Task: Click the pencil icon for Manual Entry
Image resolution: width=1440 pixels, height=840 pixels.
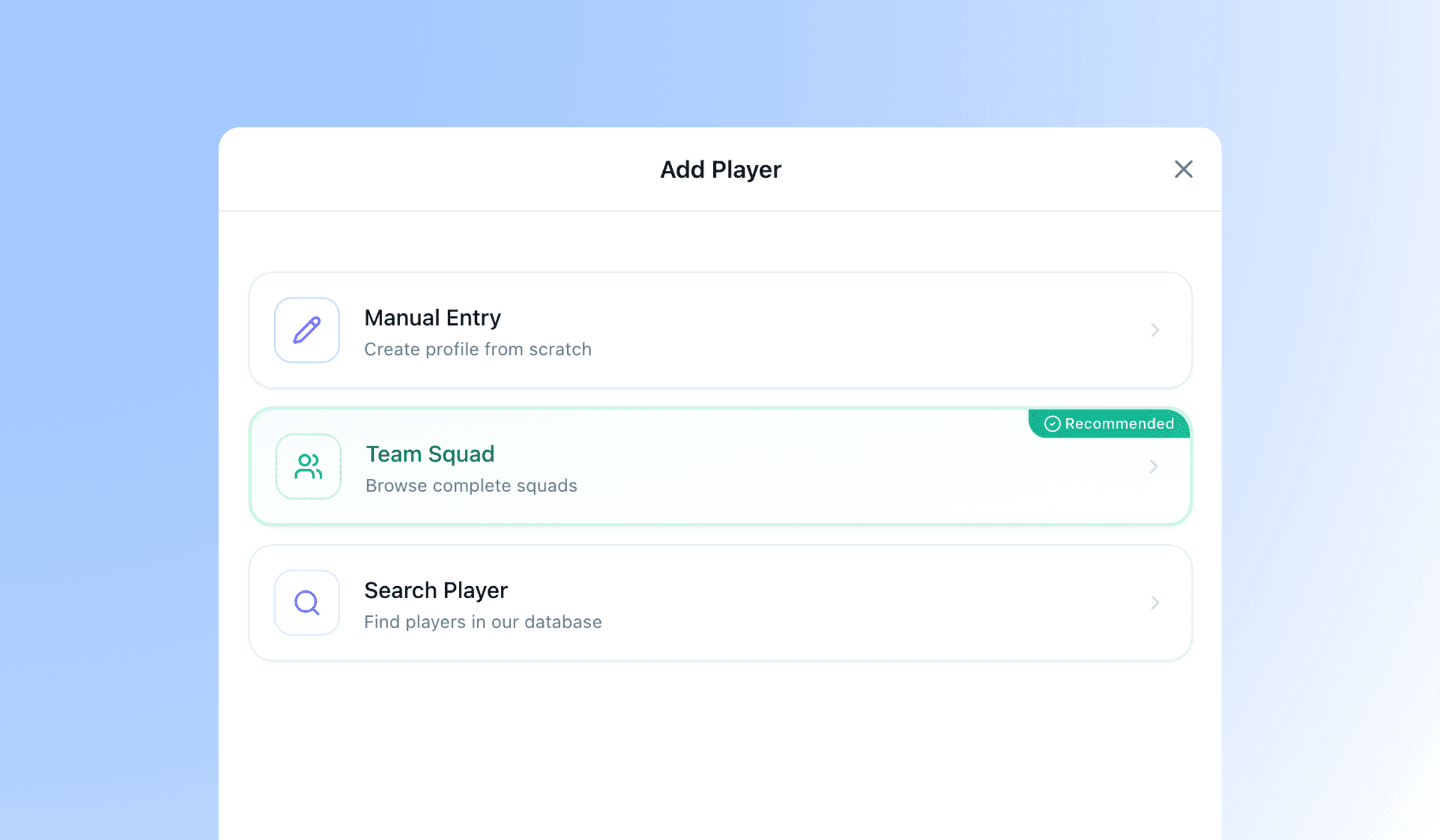Action: pyautogui.click(x=307, y=330)
